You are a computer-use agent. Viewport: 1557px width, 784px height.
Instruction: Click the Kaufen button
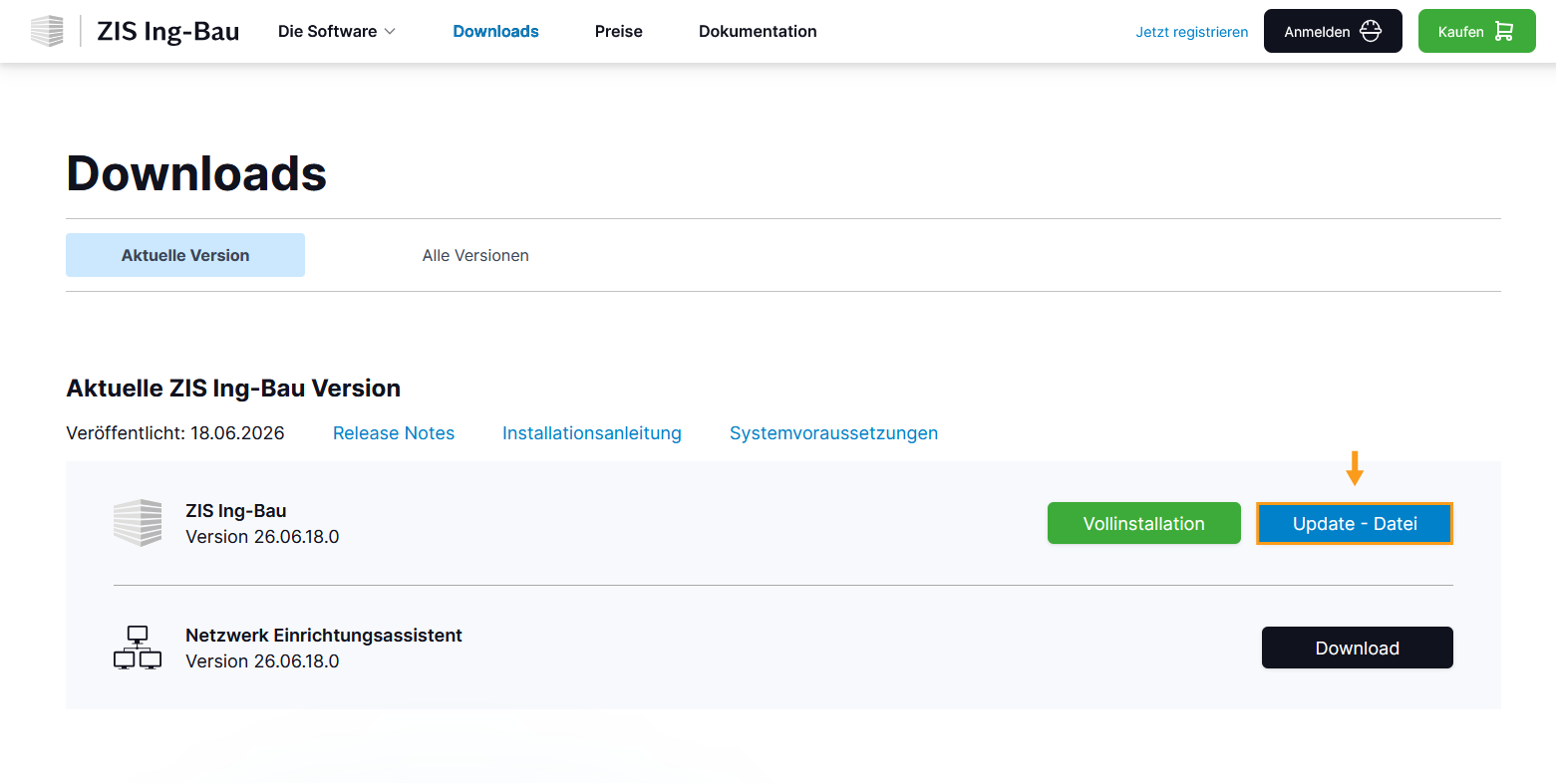coord(1476,31)
